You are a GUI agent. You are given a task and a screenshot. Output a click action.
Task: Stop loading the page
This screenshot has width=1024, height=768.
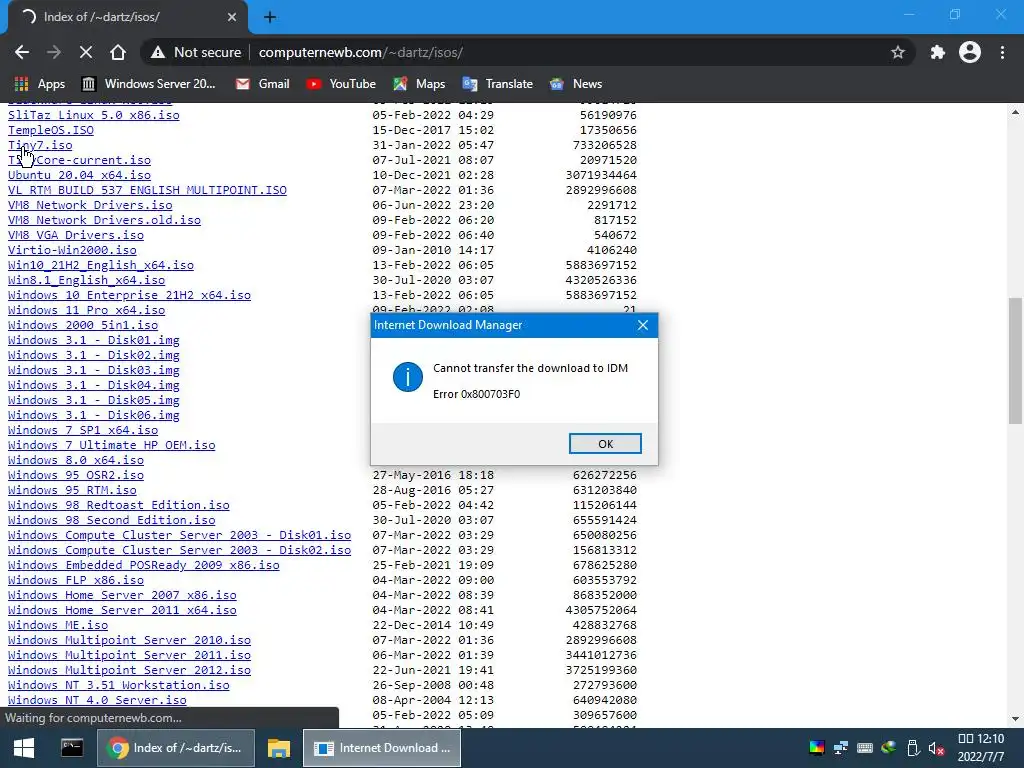click(x=86, y=52)
